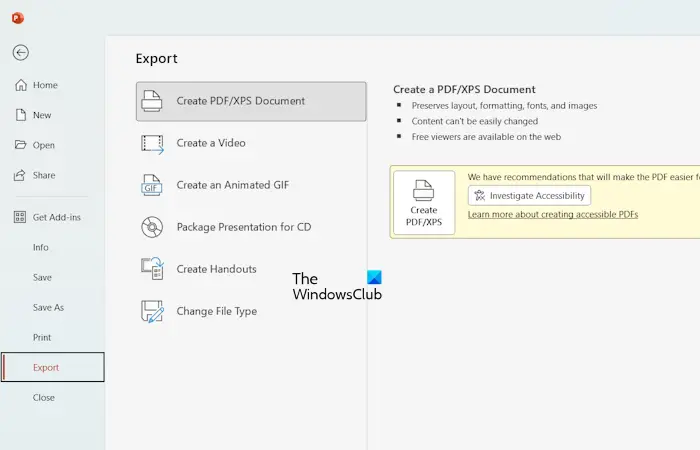Click the Open folder icon
The image size is (700, 450).
coord(21,145)
